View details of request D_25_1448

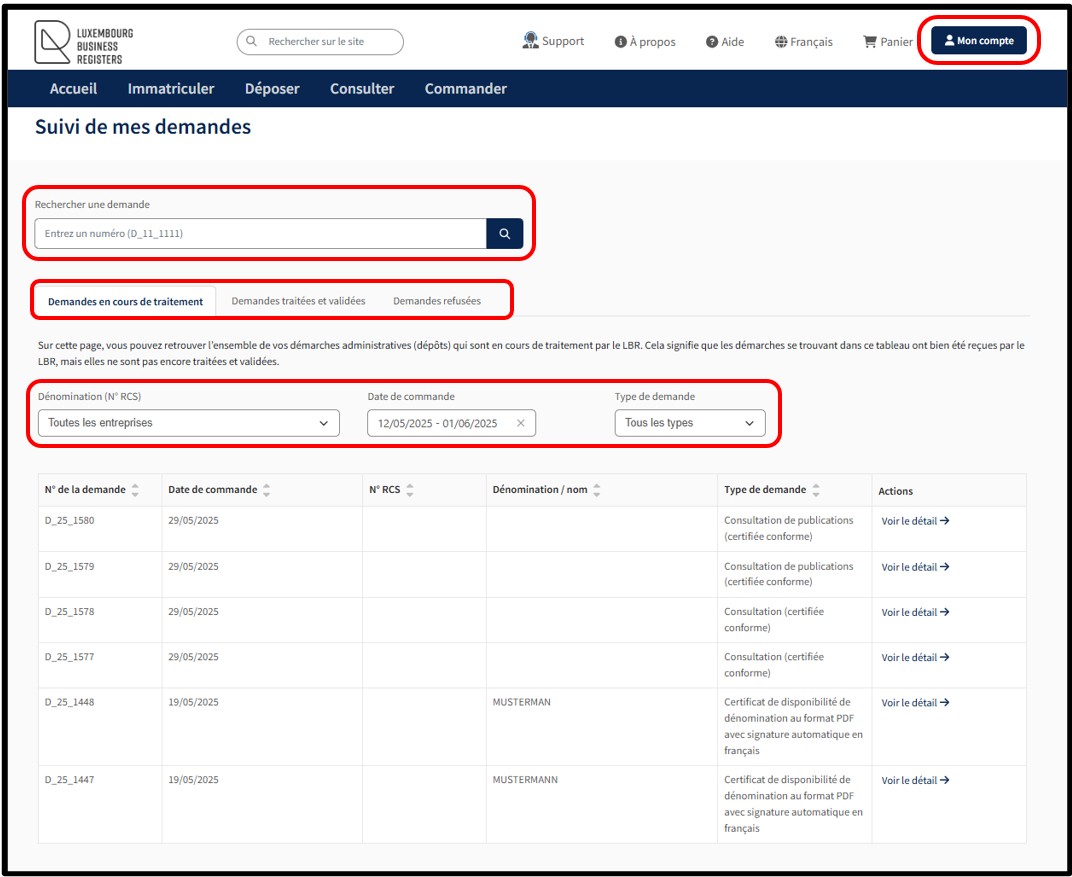pos(914,703)
